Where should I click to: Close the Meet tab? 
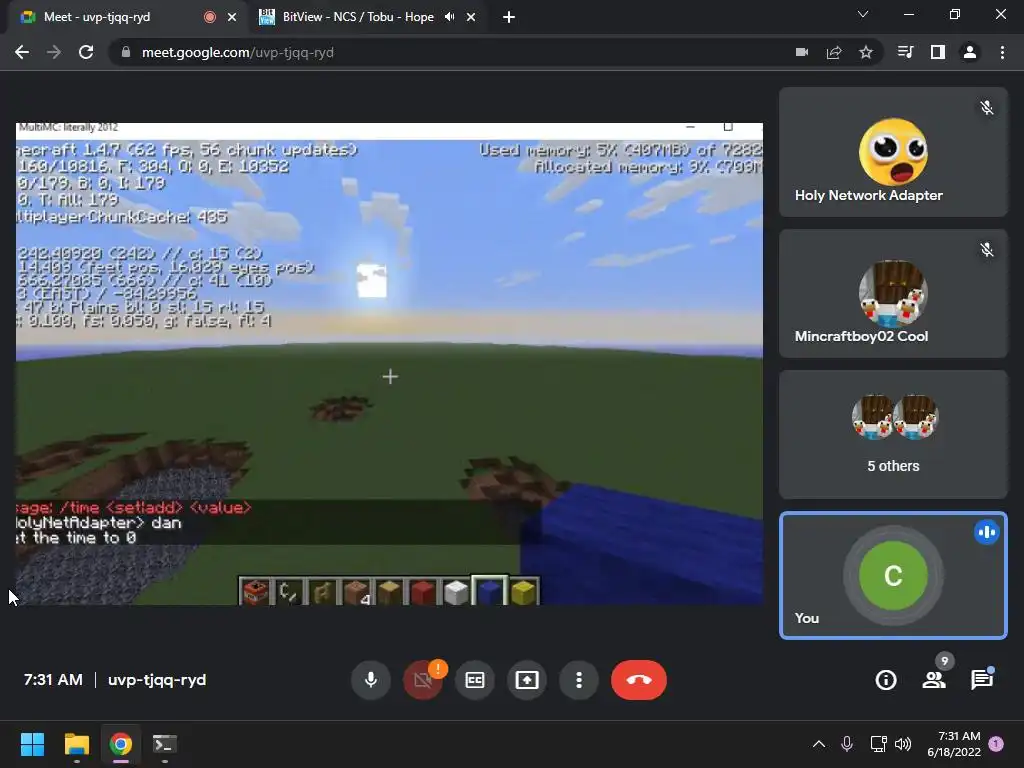coord(232,17)
